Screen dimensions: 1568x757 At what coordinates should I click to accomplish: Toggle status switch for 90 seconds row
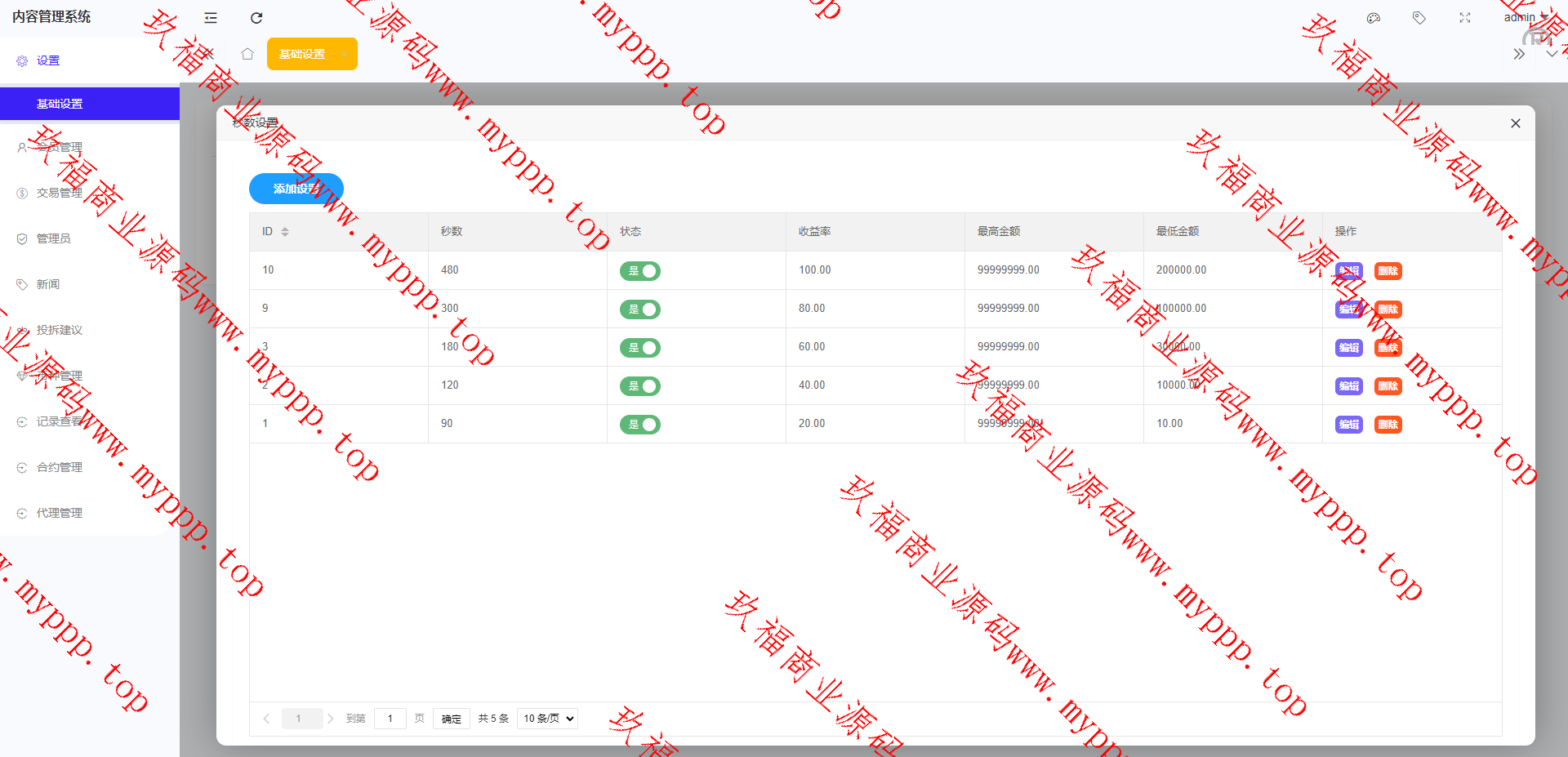[640, 425]
